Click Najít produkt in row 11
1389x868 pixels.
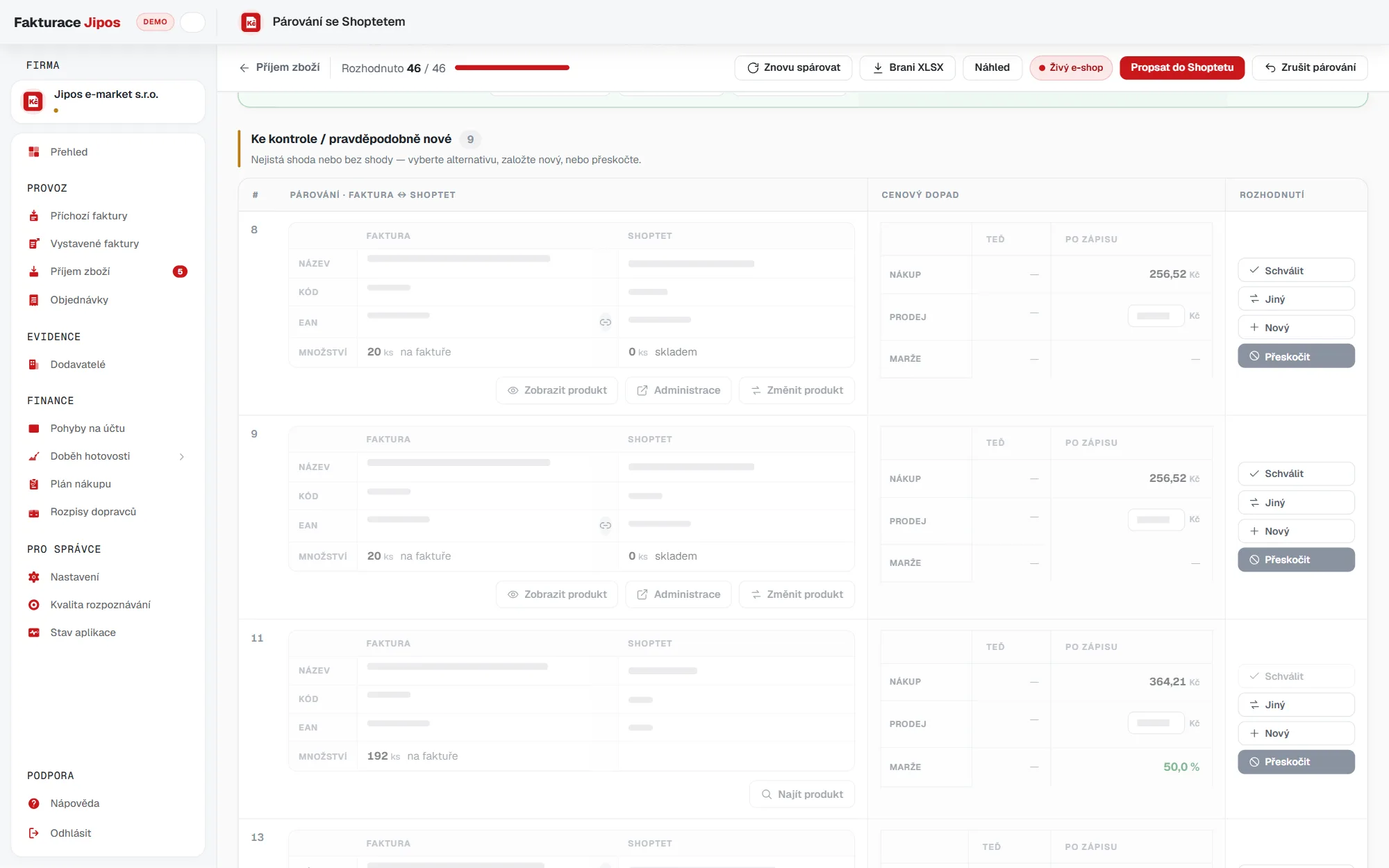point(802,794)
